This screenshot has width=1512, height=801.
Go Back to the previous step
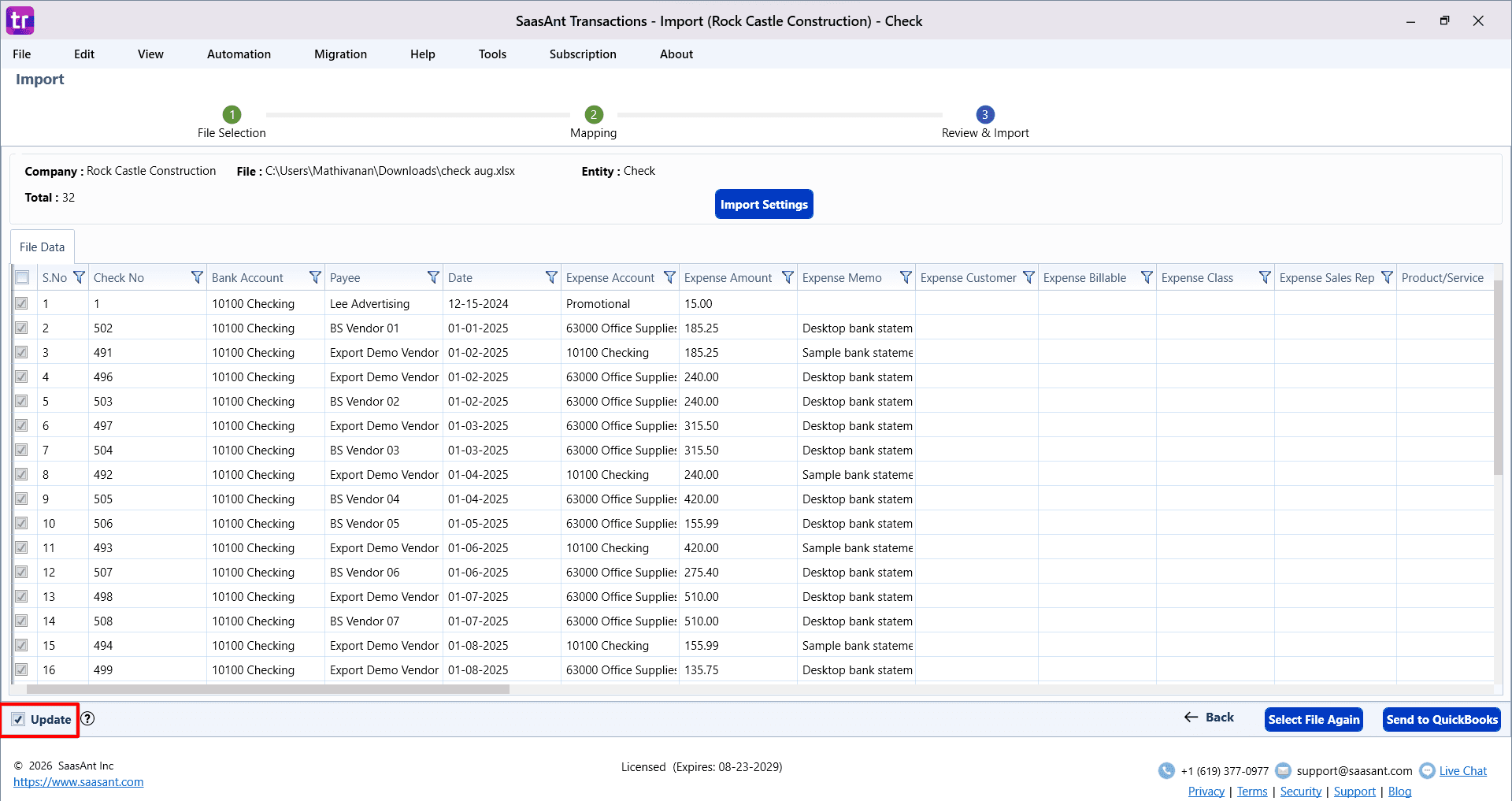(x=1209, y=718)
